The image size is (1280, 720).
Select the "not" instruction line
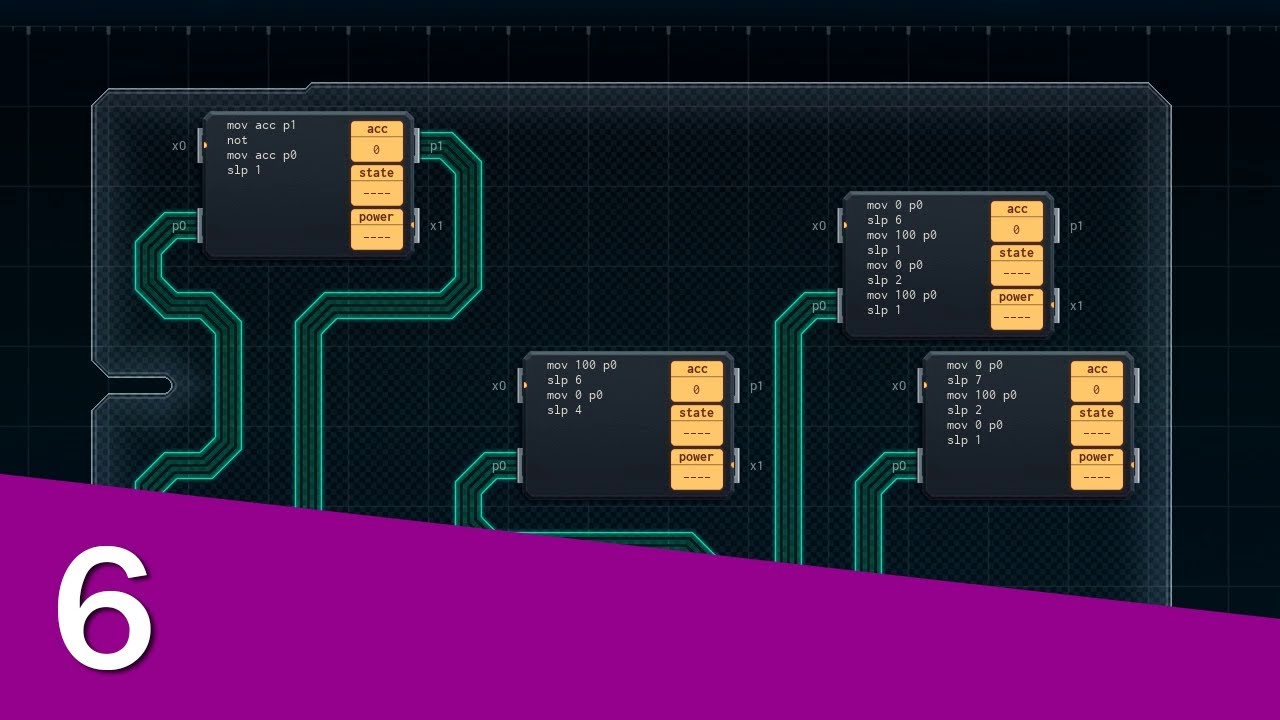[237, 140]
